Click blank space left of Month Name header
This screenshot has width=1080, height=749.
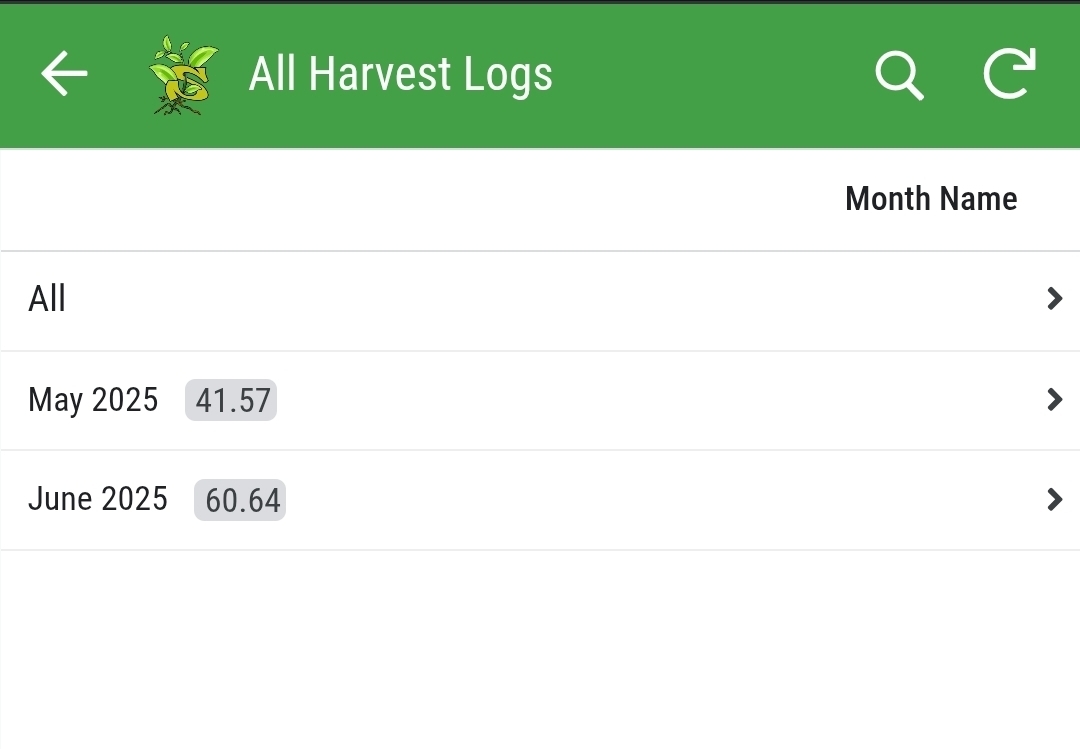[400, 199]
